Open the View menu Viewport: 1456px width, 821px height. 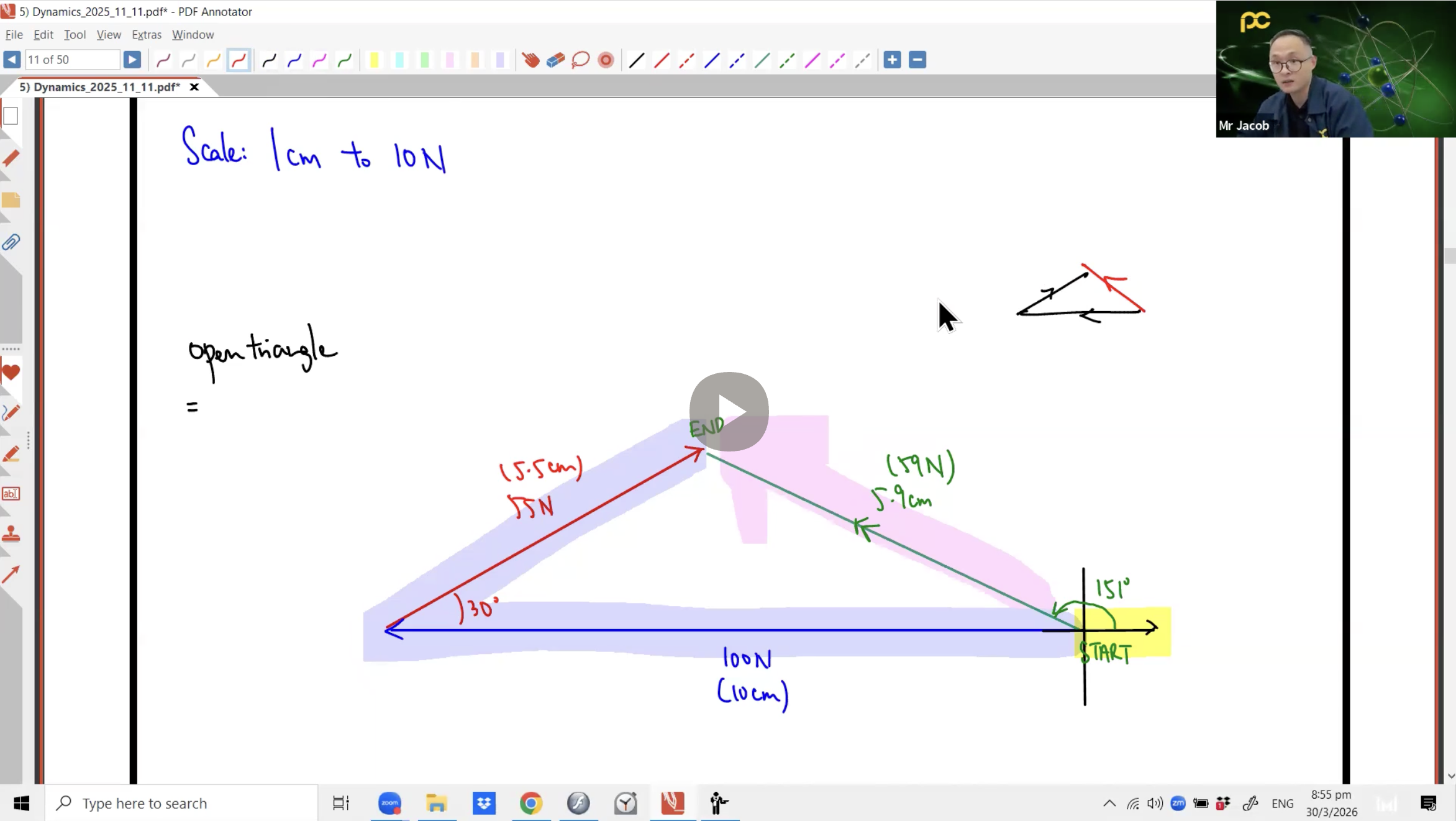(x=109, y=35)
